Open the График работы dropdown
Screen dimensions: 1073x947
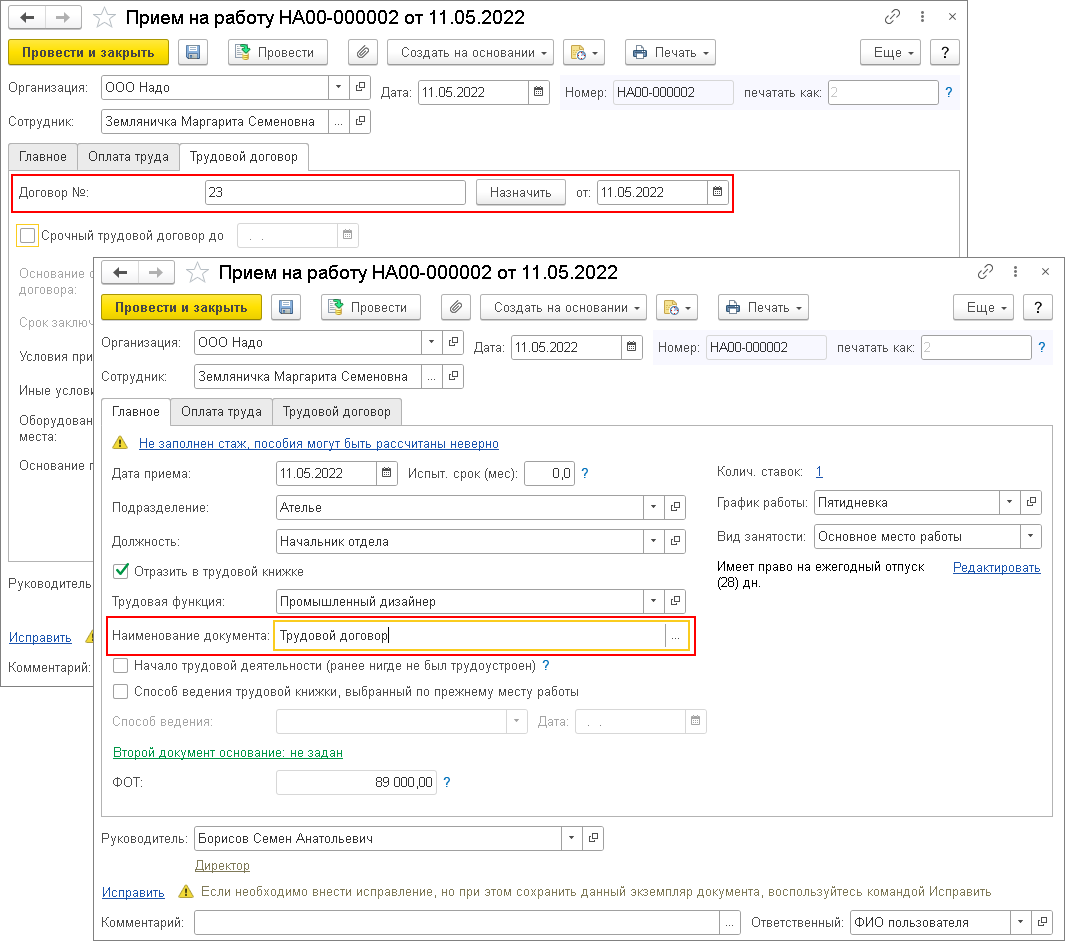[1009, 502]
